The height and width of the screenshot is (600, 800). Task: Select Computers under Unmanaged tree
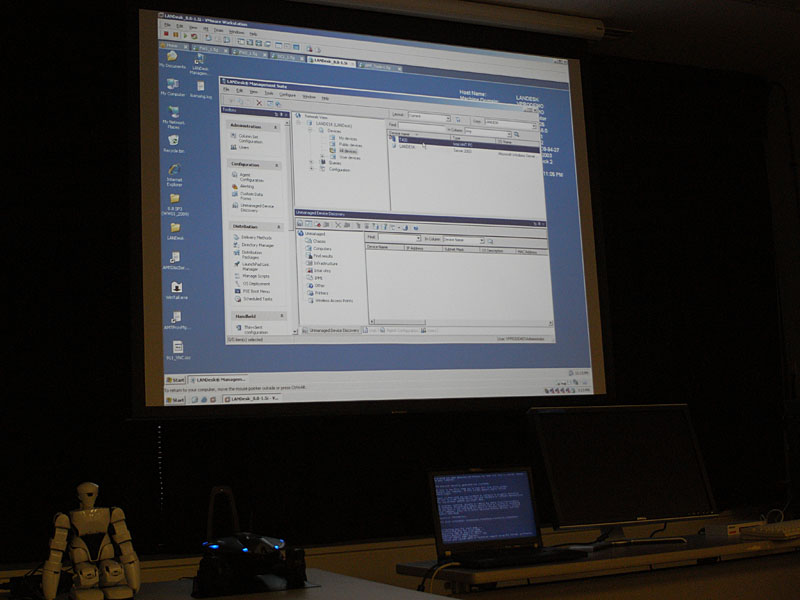click(318, 248)
